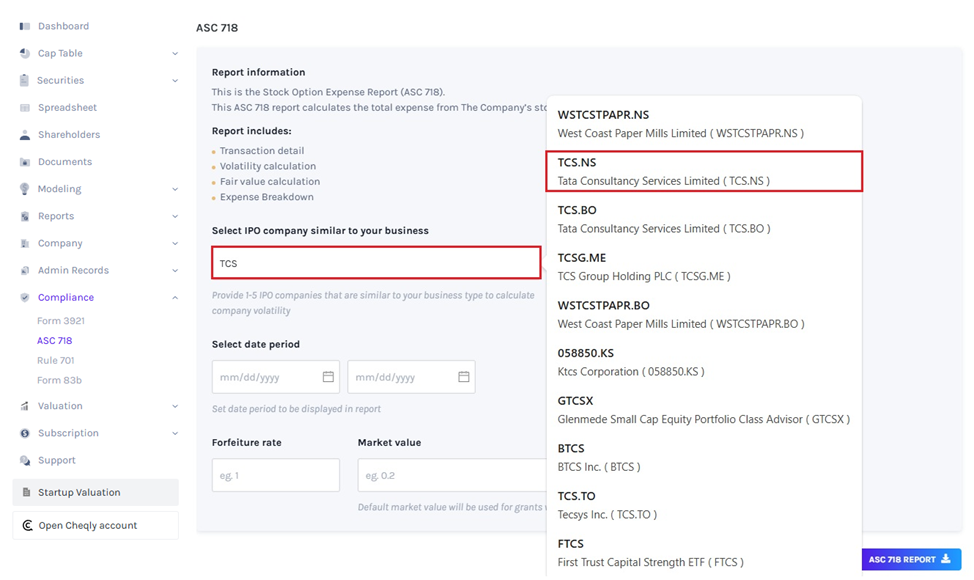Collapse the Compliance section chevron

pyautogui.click(x=175, y=297)
